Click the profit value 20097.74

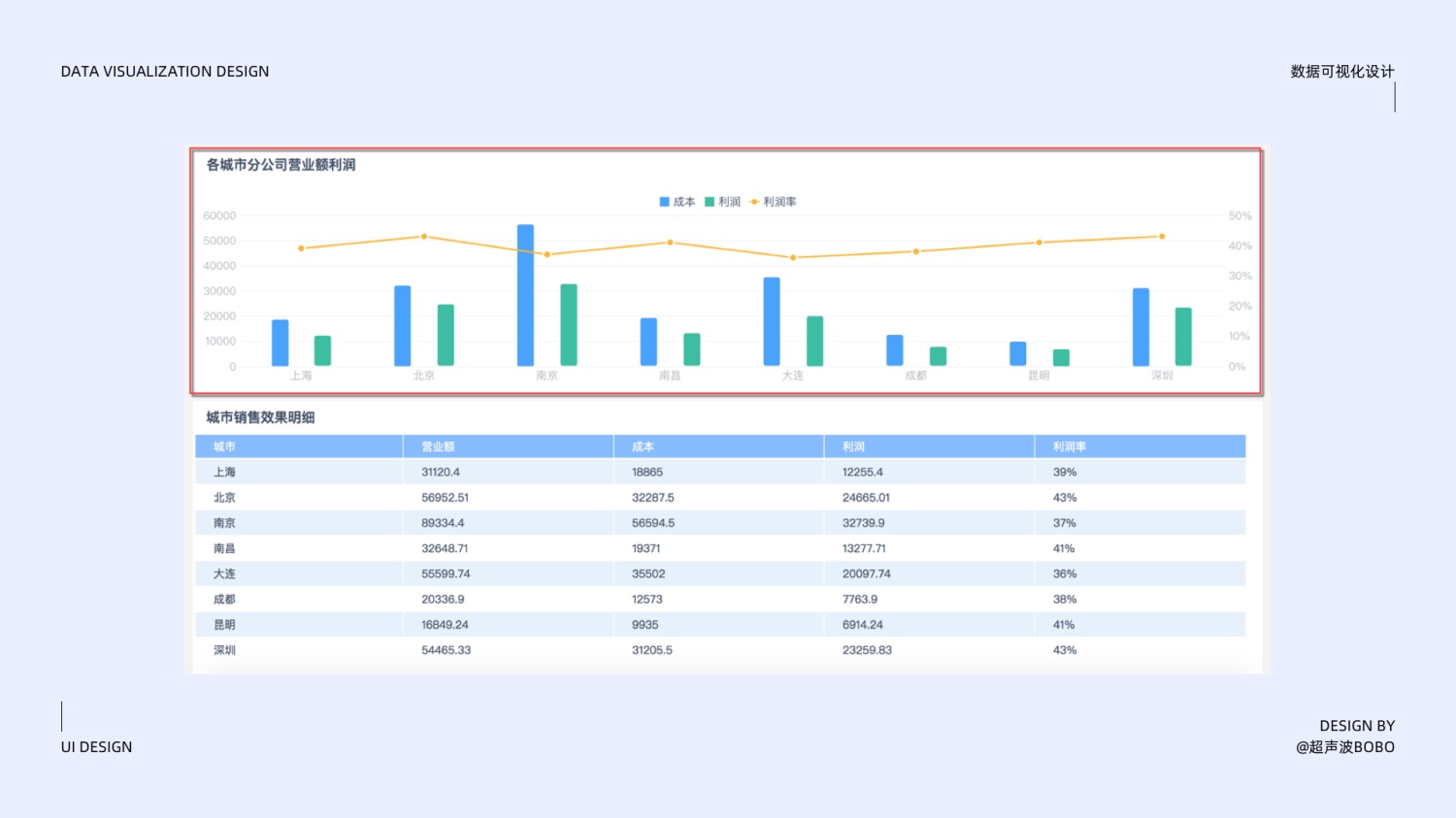(867, 573)
